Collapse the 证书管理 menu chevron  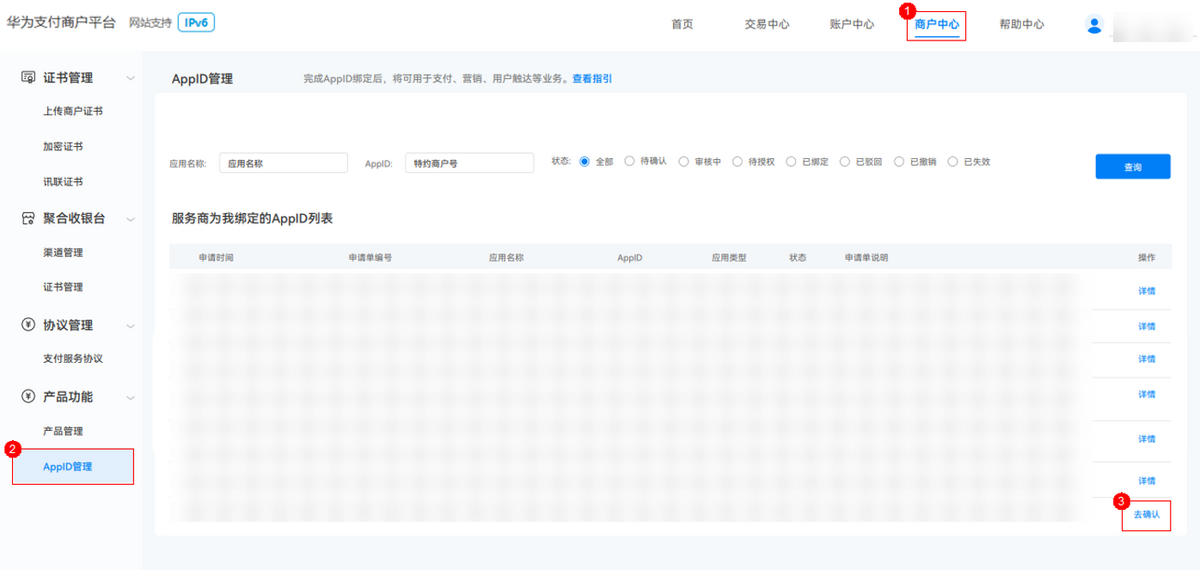pyautogui.click(x=130, y=78)
